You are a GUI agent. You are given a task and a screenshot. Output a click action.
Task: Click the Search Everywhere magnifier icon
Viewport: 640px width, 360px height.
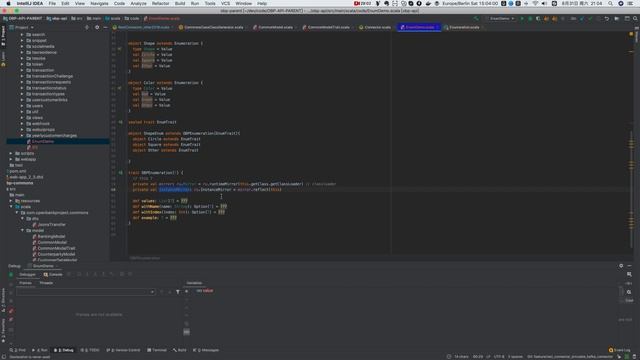pos(635,19)
